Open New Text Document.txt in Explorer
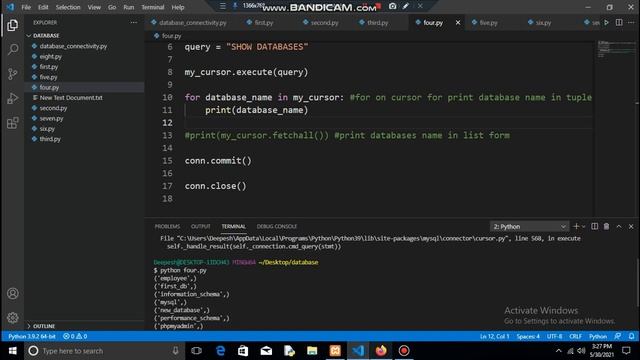640x360 pixels. 71,98
